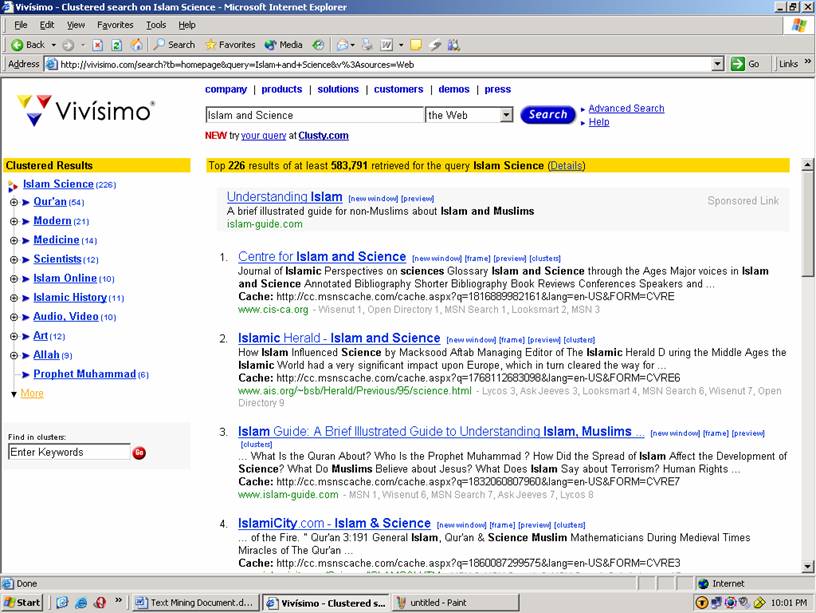Expand the Islam Online cluster node
The image size is (816, 613).
click(14, 279)
